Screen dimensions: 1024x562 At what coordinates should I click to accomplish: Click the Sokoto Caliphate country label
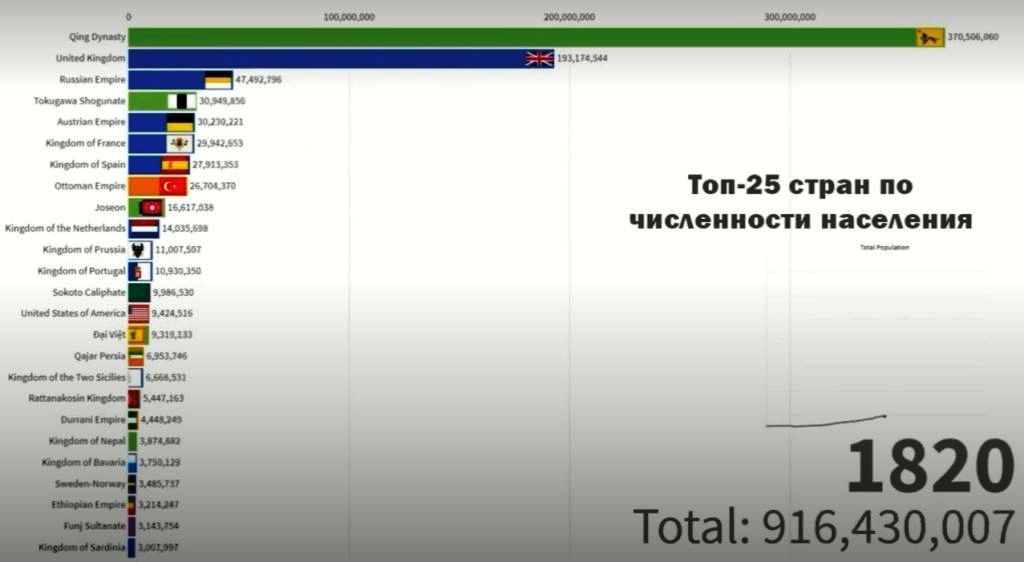coord(89,292)
